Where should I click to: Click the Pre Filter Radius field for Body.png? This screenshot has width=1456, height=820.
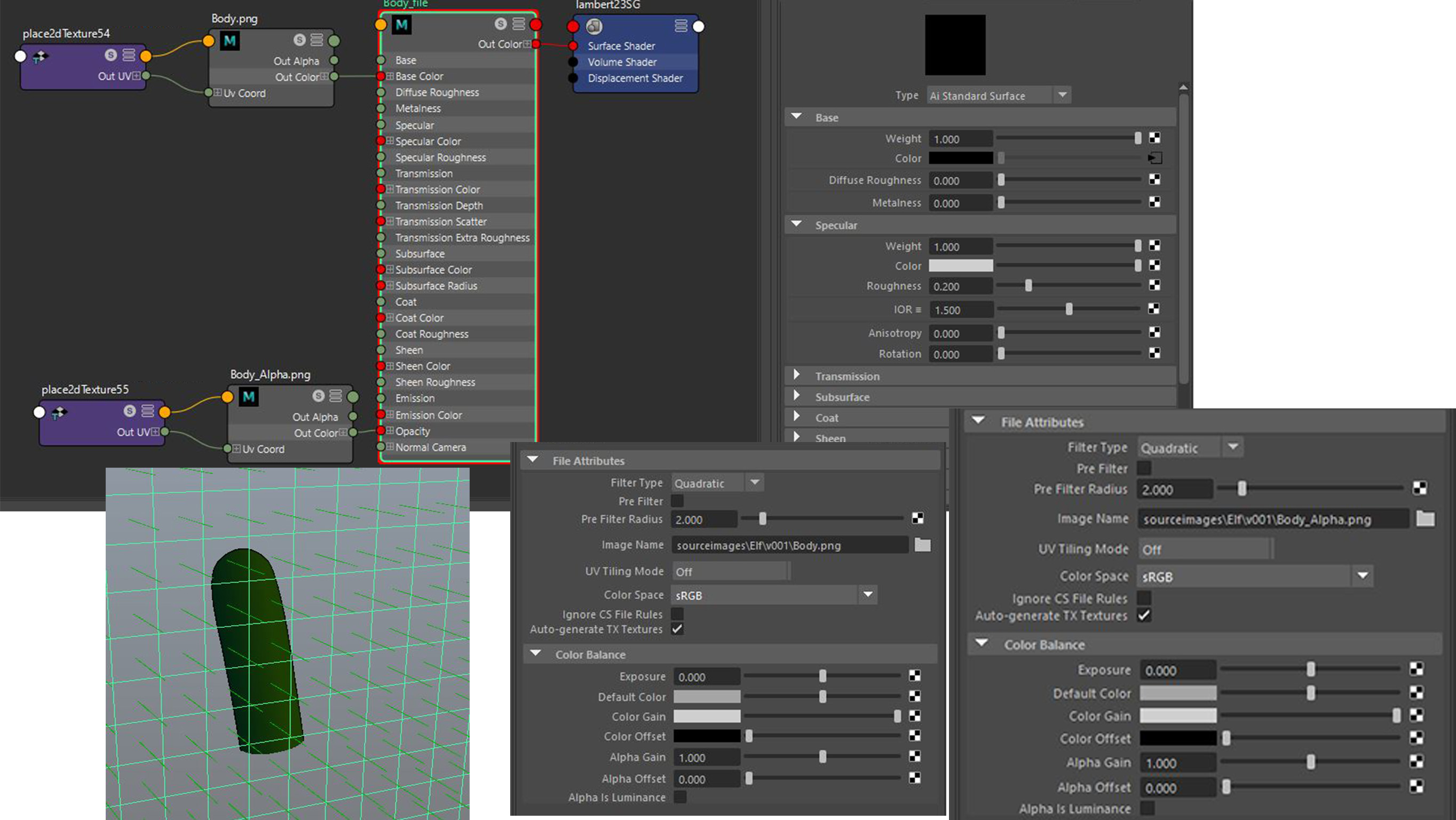pos(705,519)
